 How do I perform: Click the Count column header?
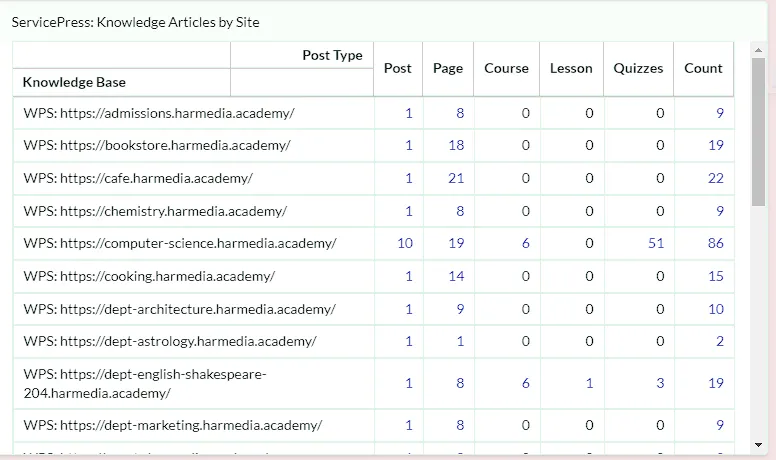[x=703, y=68]
